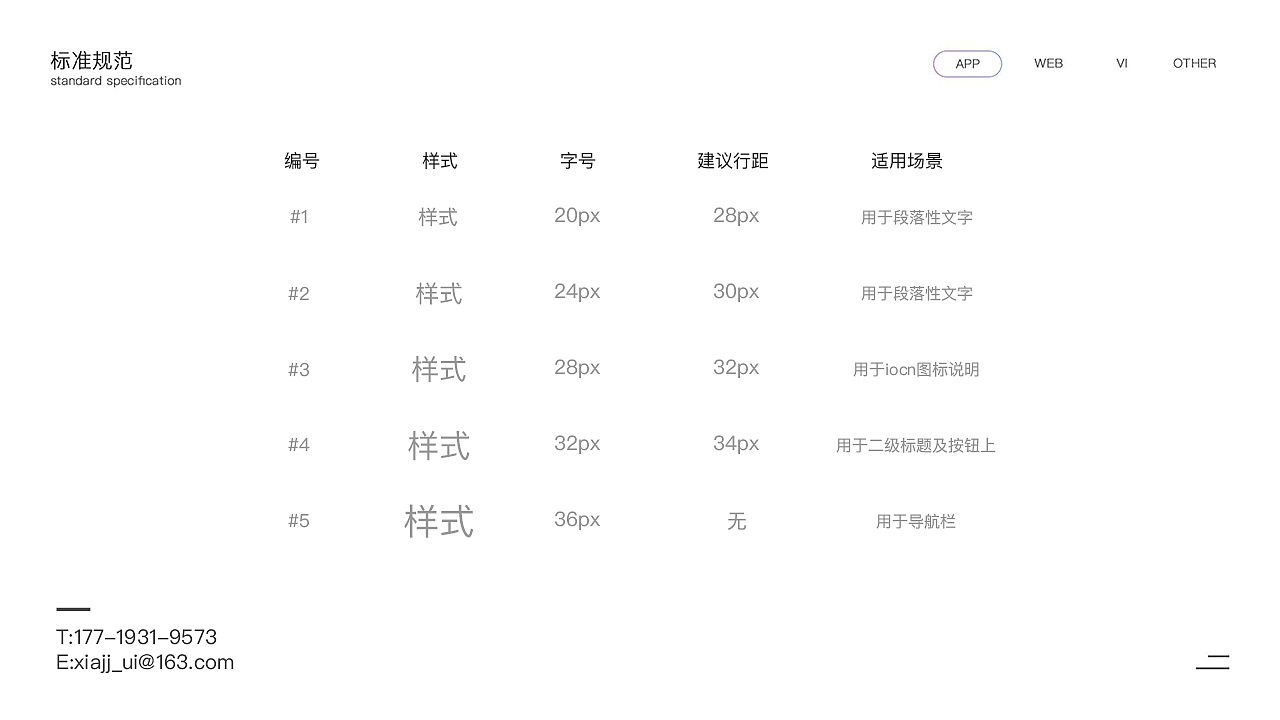Select the #2 style row sample
The height and width of the screenshot is (720, 1280).
(x=438, y=293)
